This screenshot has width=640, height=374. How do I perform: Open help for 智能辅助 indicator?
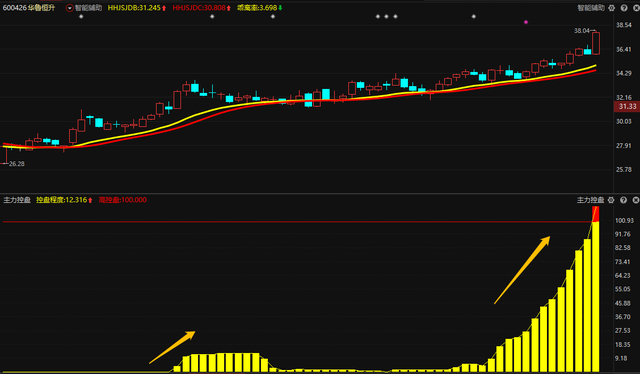624,8
